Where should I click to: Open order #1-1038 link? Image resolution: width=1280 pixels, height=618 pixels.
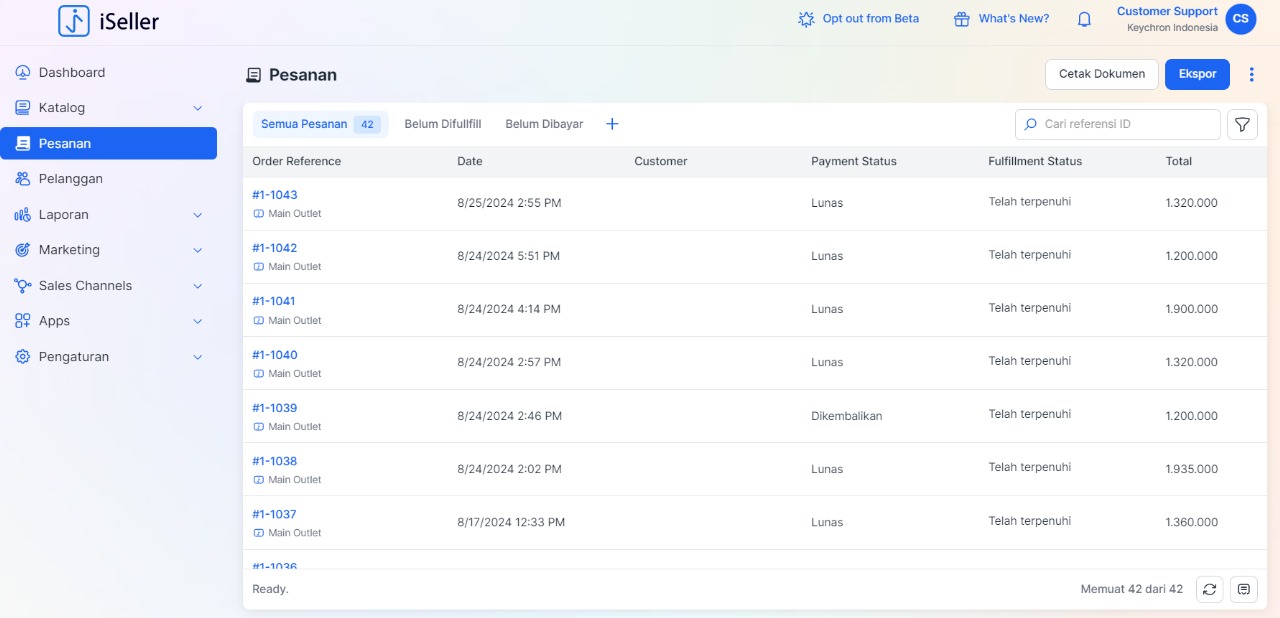(x=275, y=461)
